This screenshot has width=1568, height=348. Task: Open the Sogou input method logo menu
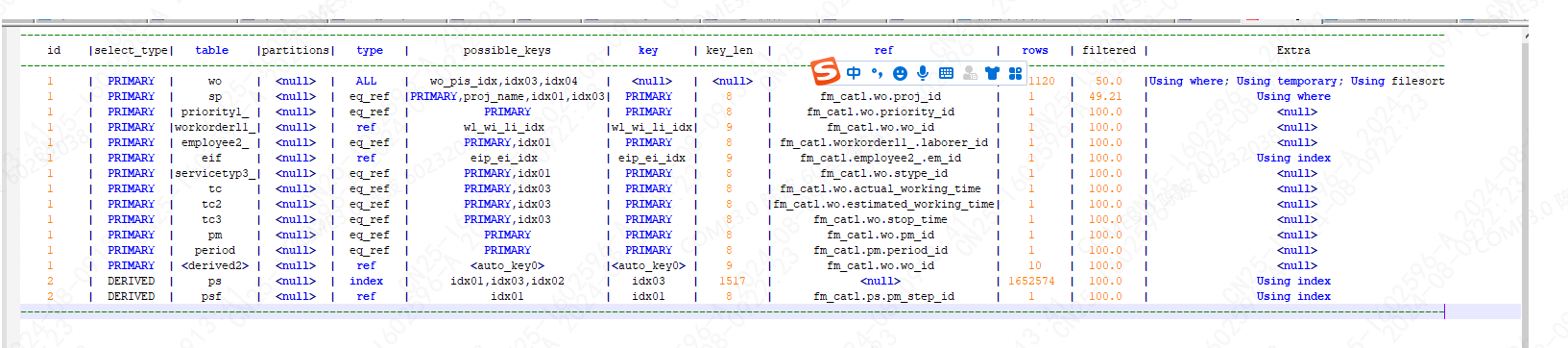click(826, 71)
